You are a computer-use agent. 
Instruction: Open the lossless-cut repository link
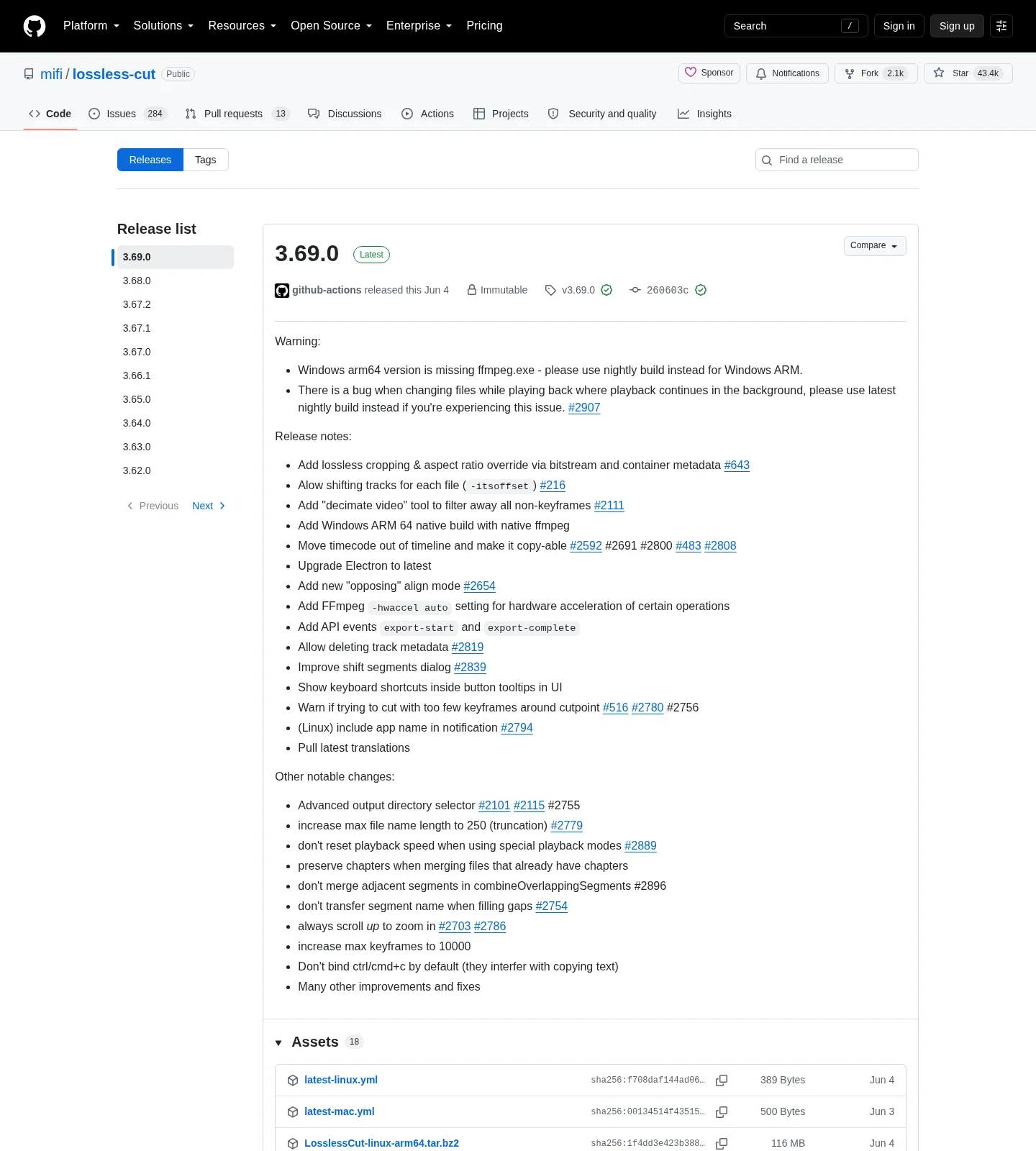(114, 74)
